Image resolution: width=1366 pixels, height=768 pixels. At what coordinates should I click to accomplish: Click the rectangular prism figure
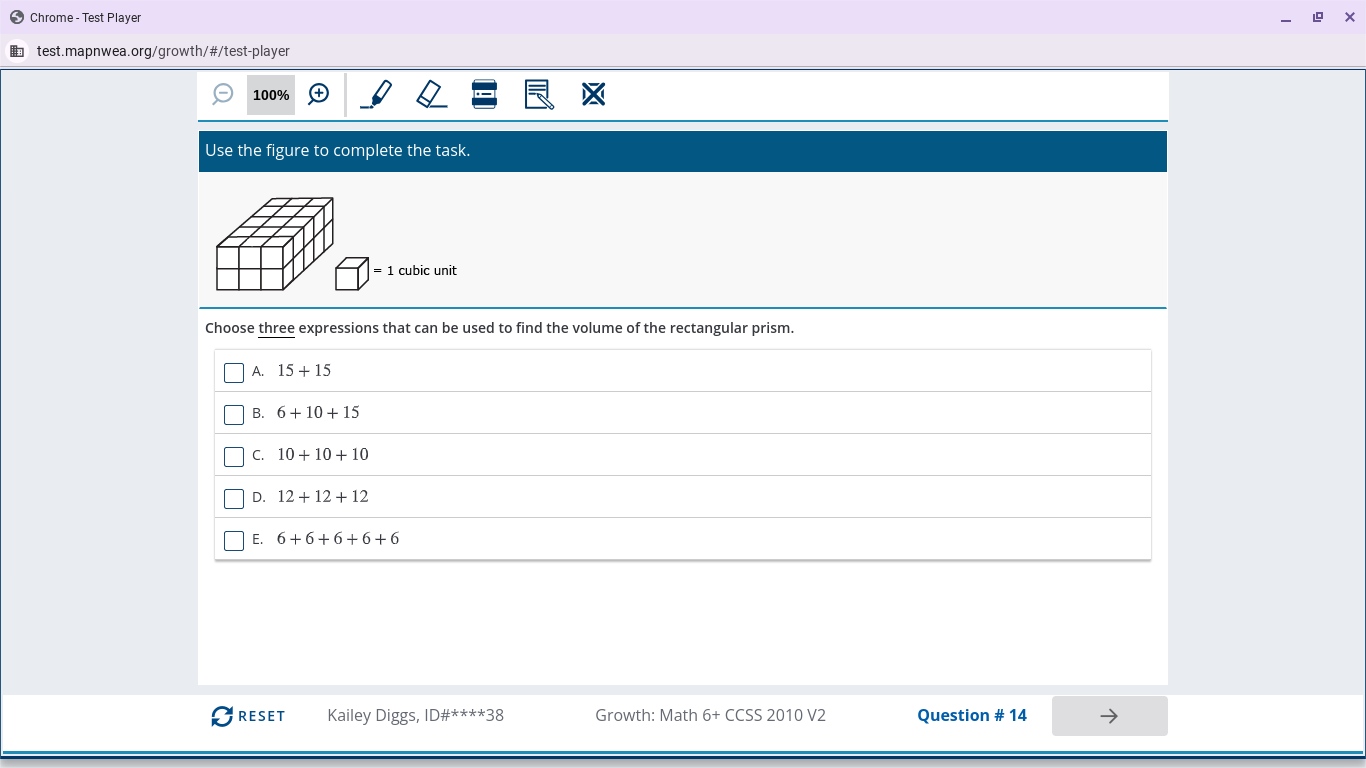[x=275, y=244]
